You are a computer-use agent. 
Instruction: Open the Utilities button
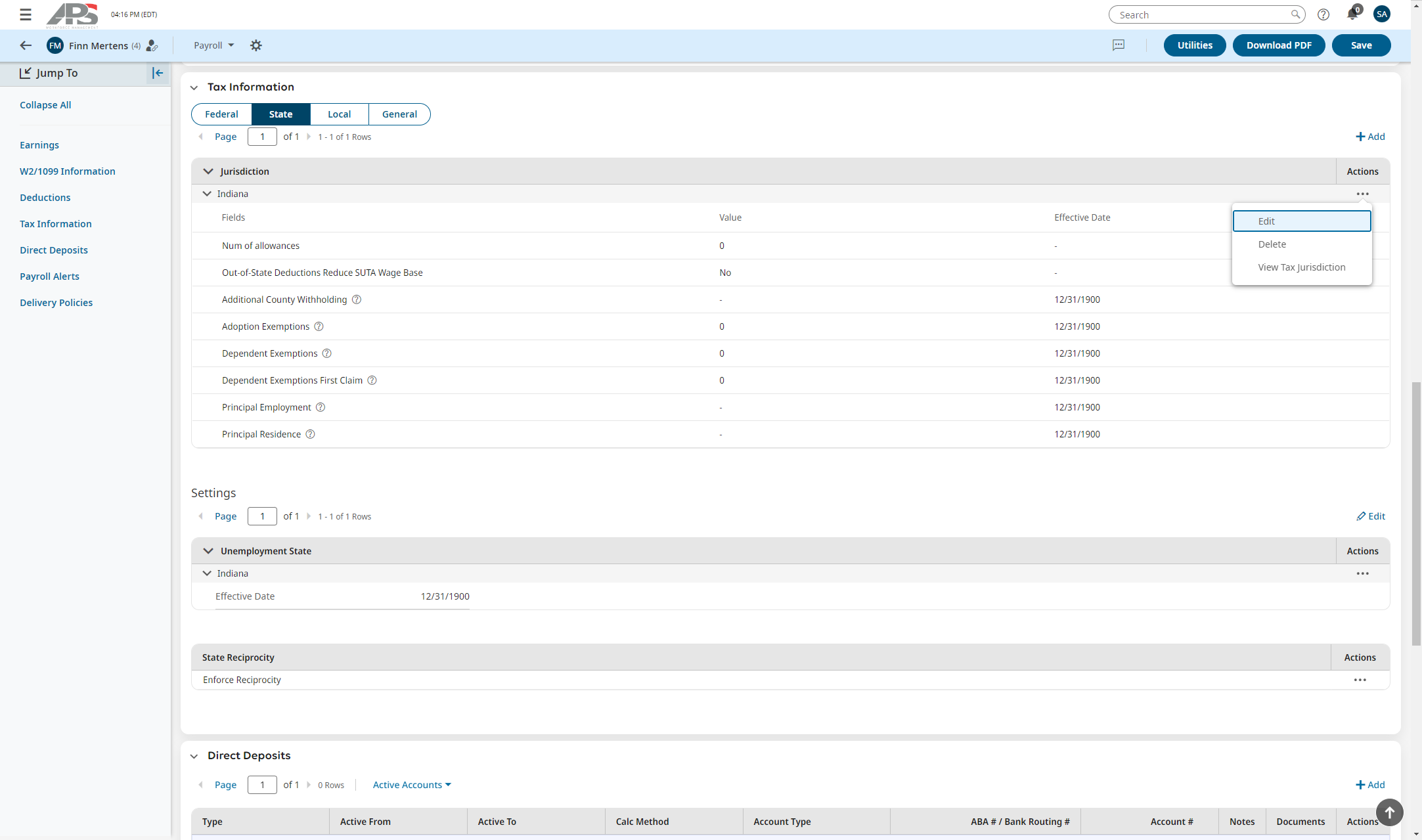[1195, 45]
